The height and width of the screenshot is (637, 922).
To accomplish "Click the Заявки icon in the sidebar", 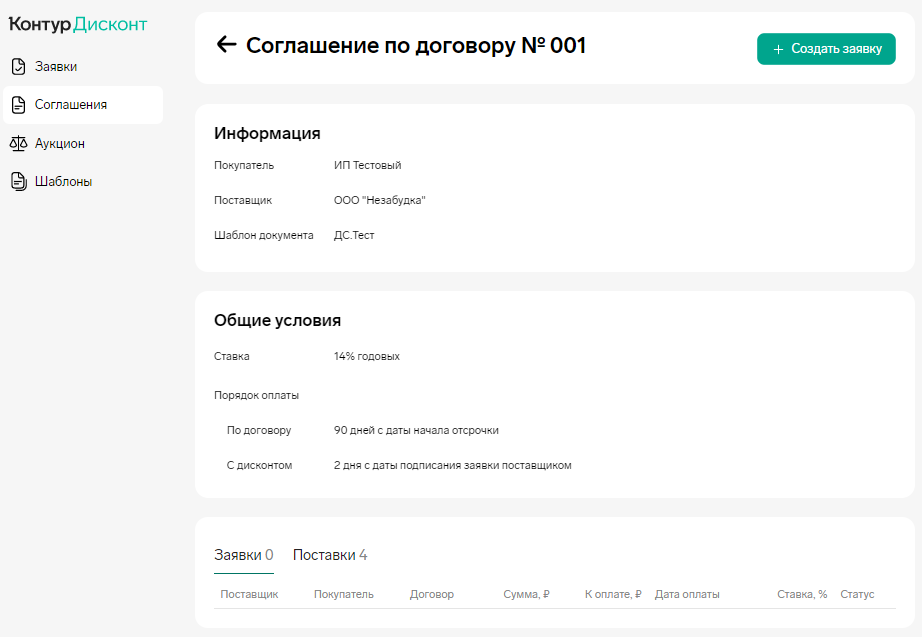I will coord(18,67).
